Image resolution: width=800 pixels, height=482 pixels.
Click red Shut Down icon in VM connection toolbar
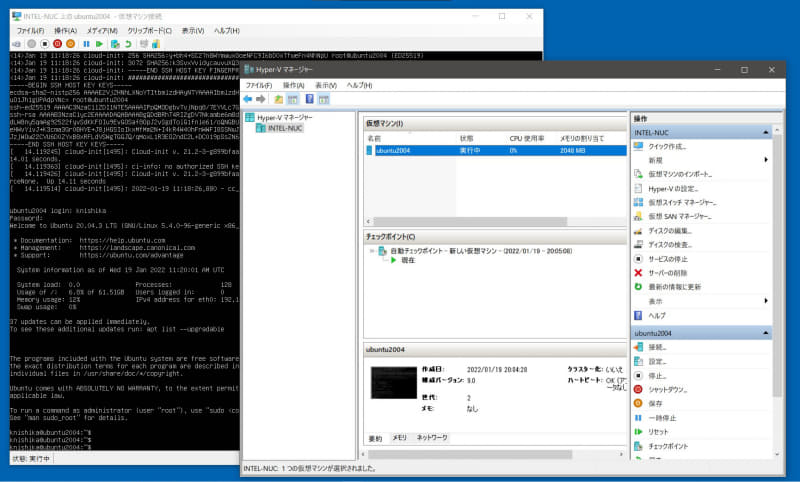coord(58,44)
